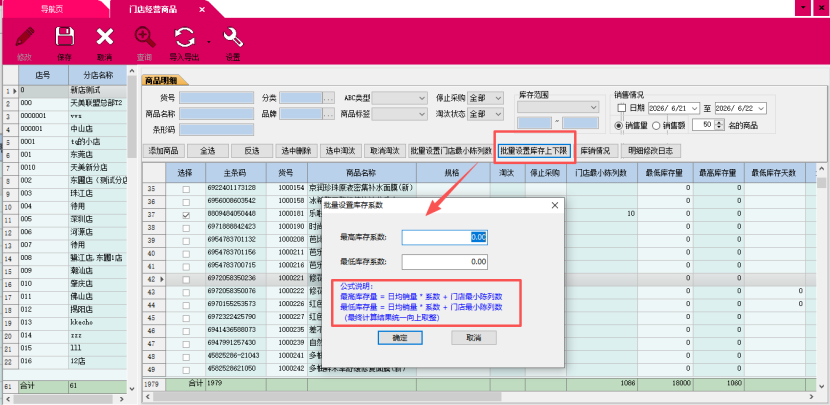Click the 反选 button

click(251, 151)
